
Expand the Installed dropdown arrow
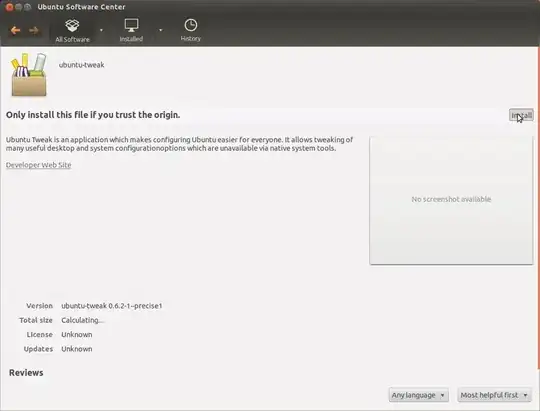click(160, 30)
